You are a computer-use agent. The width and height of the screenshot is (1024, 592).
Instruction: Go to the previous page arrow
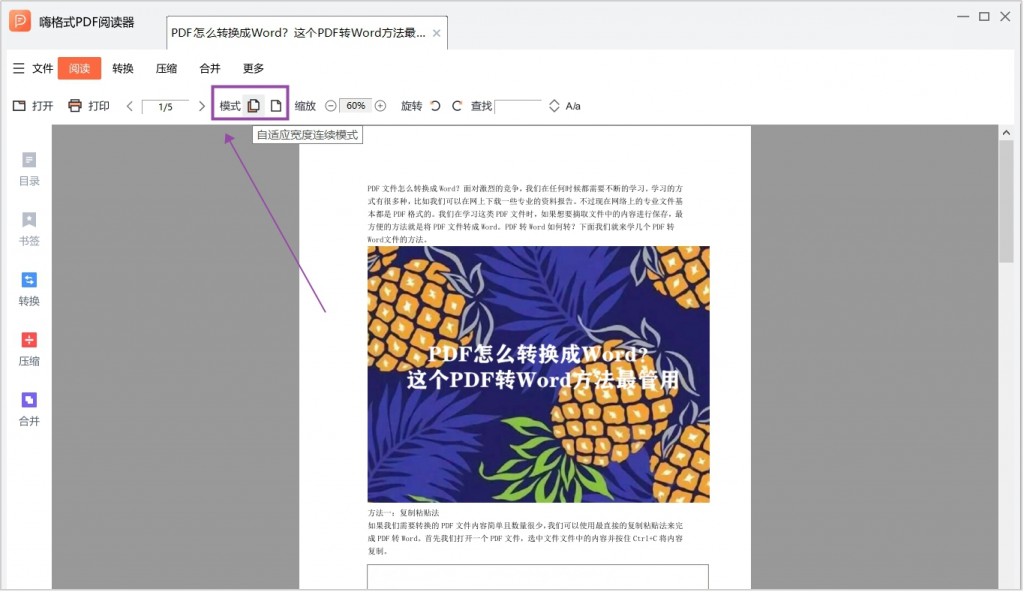point(129,106)
